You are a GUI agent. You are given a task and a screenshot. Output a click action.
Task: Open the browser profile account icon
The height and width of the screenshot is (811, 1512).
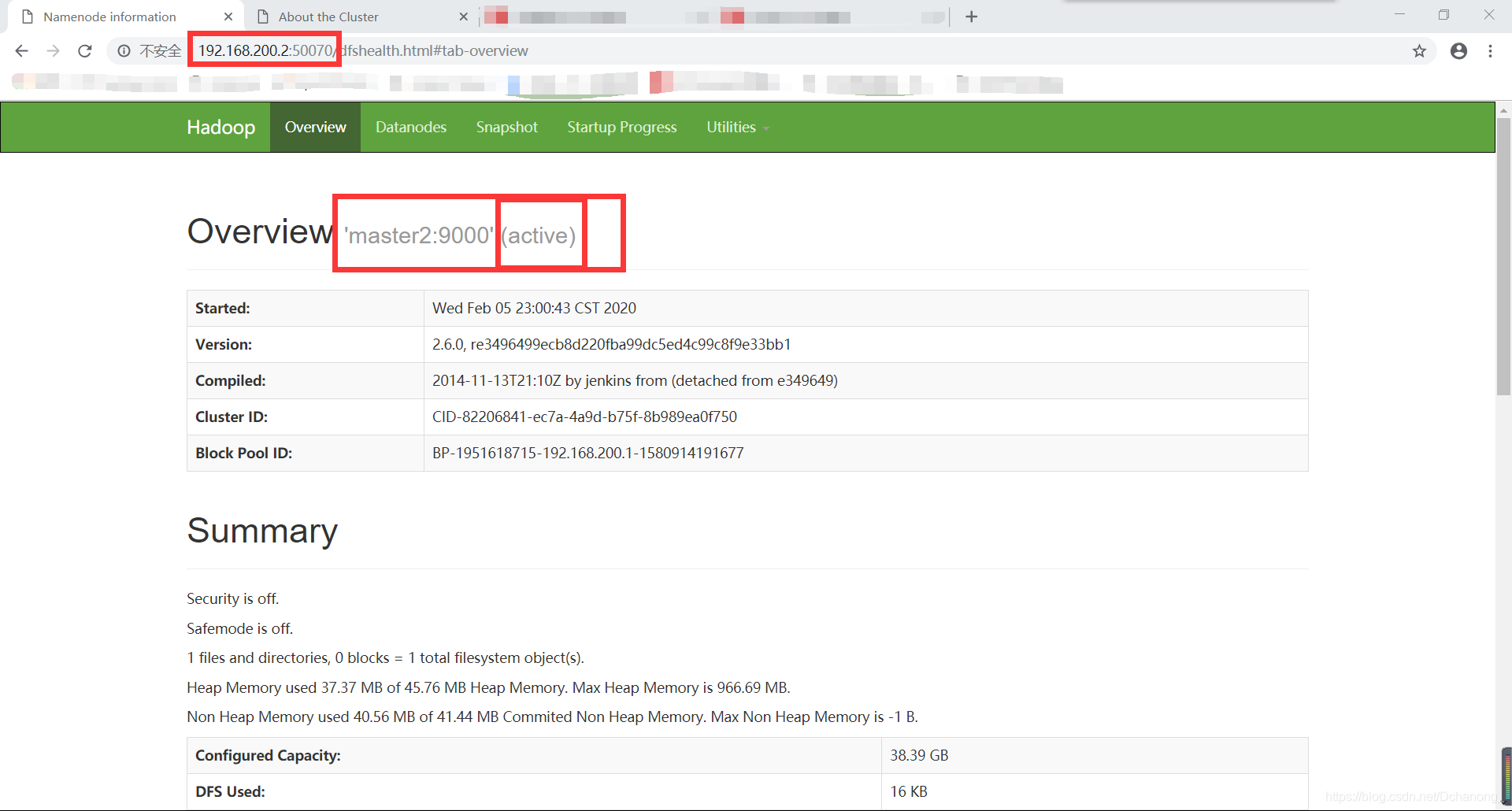tap(1458, 51)
